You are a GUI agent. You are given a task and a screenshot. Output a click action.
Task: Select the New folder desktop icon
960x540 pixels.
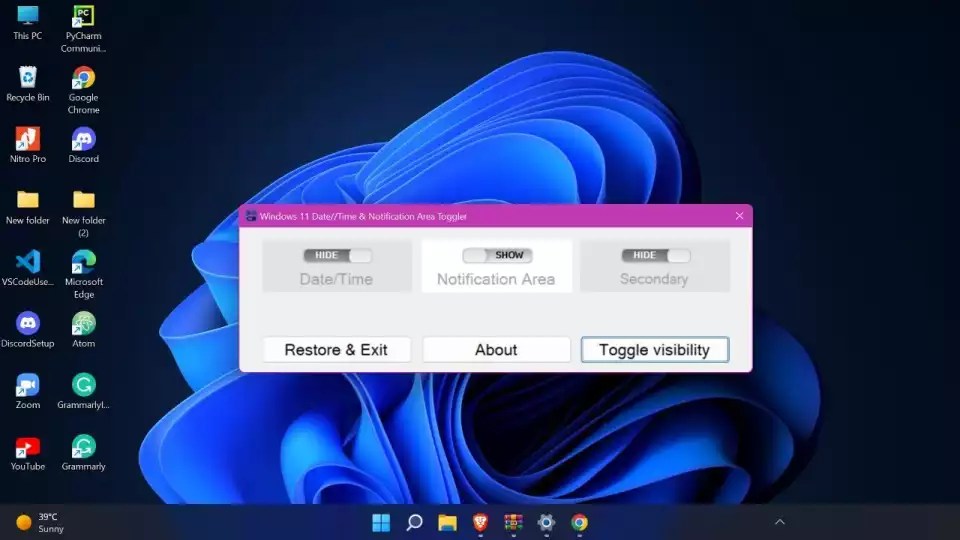pos(28,207)
